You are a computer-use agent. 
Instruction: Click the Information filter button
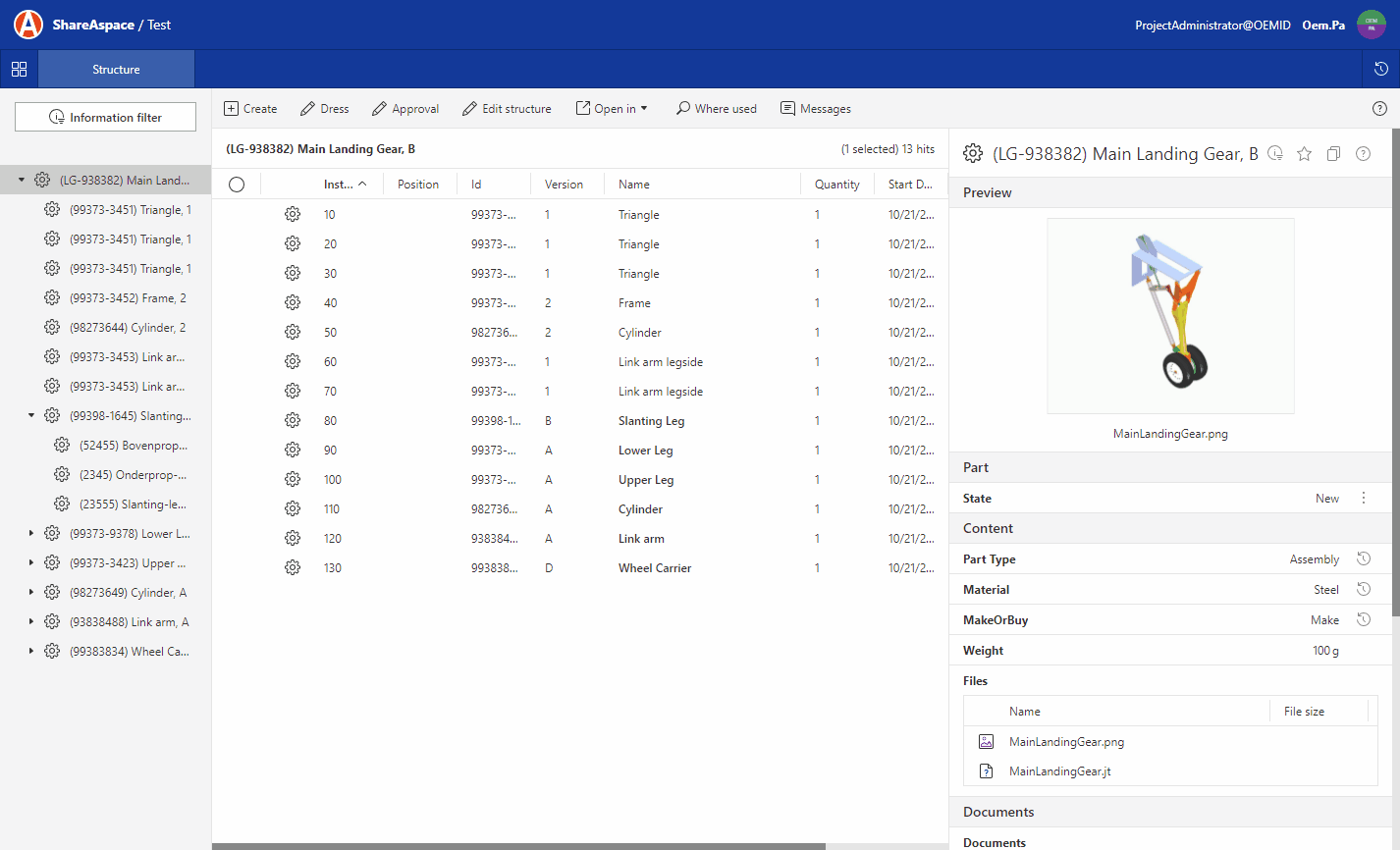[x=105, y=118]
